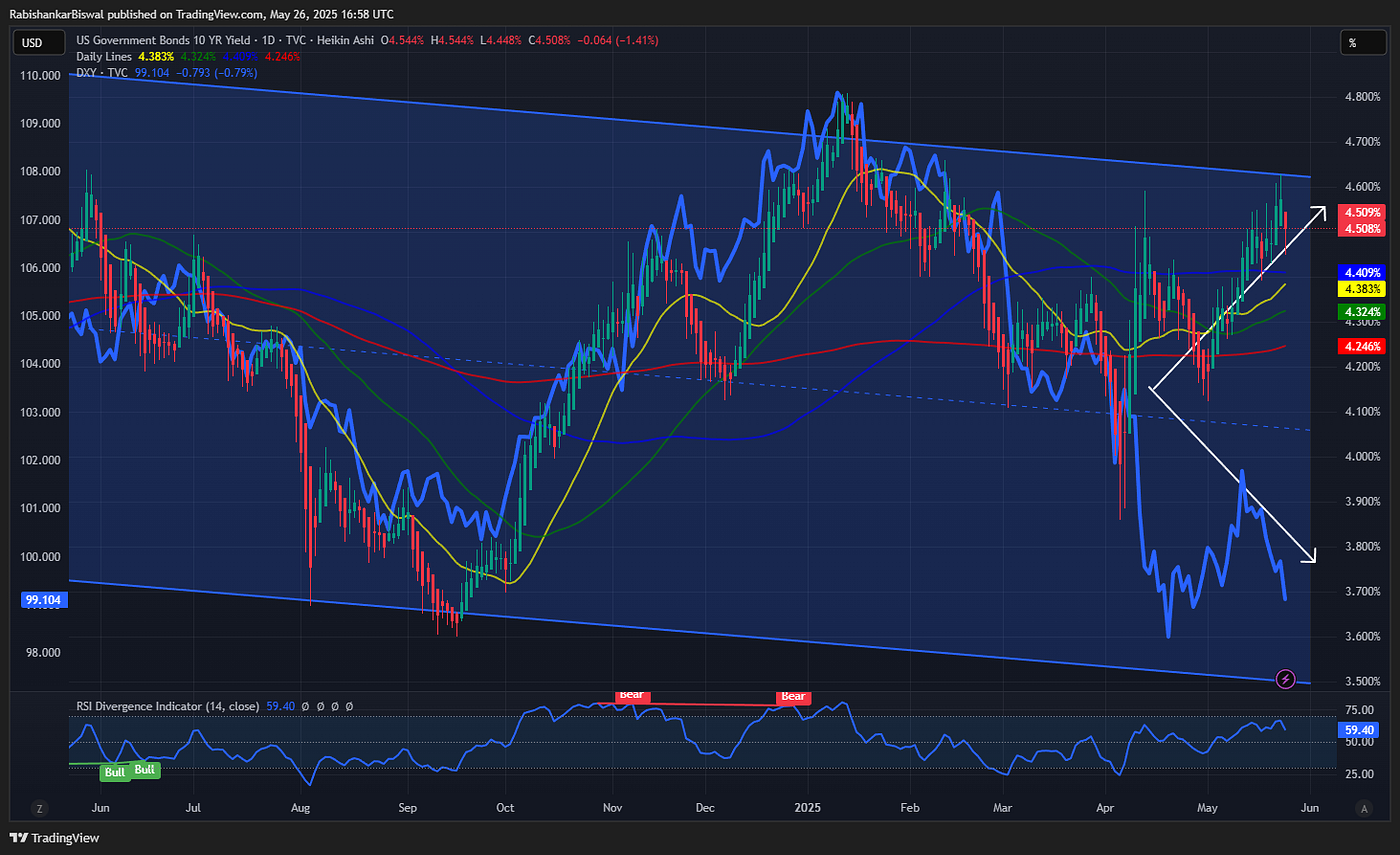Click the 2025 label on the time axis

pyautogui.click(x=807, y=806)
